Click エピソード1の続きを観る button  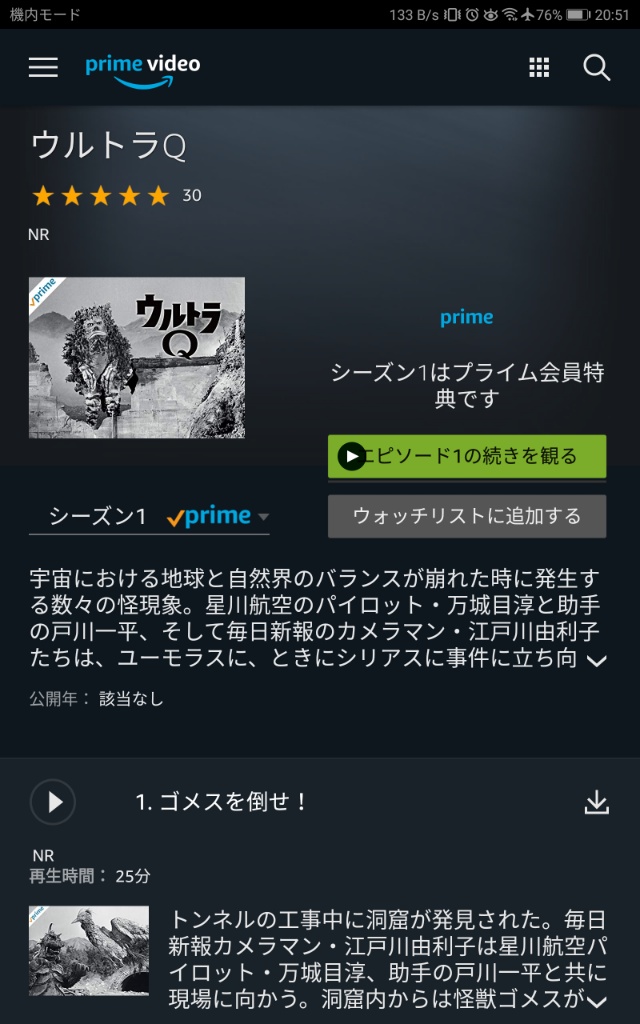click(467, 456)
